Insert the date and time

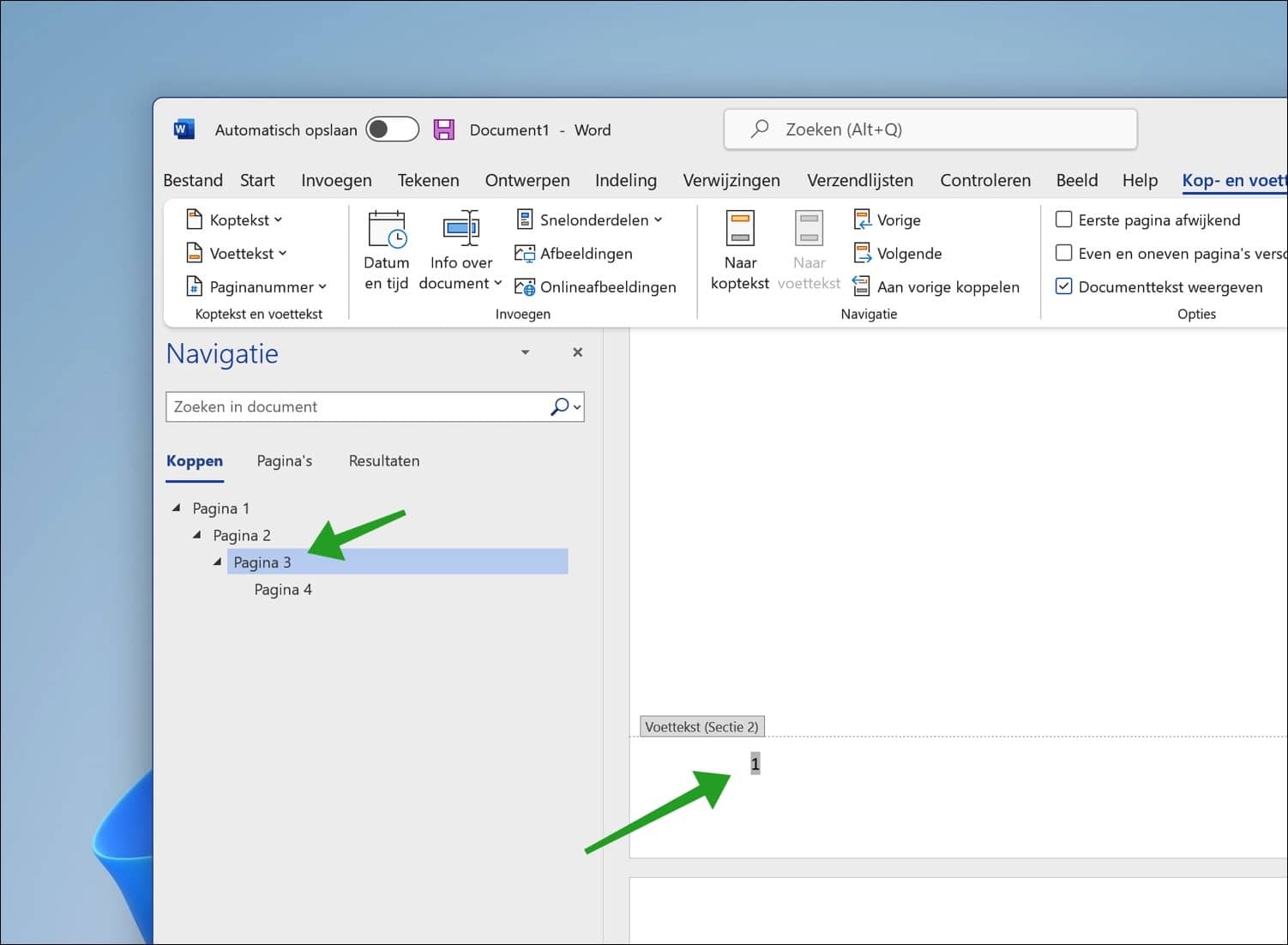pos(386,249)
